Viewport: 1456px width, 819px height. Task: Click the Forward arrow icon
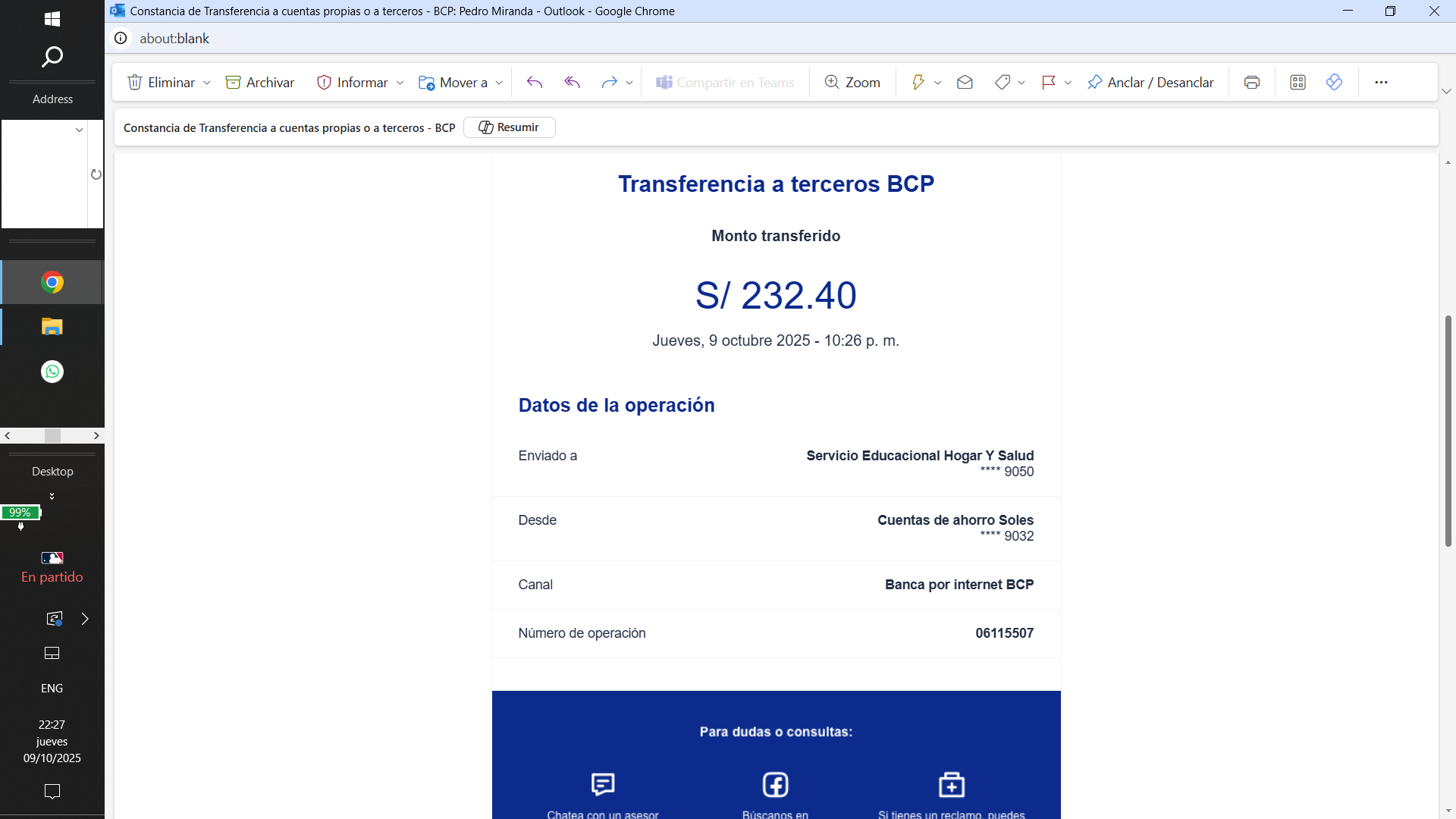tap(609, 83)
